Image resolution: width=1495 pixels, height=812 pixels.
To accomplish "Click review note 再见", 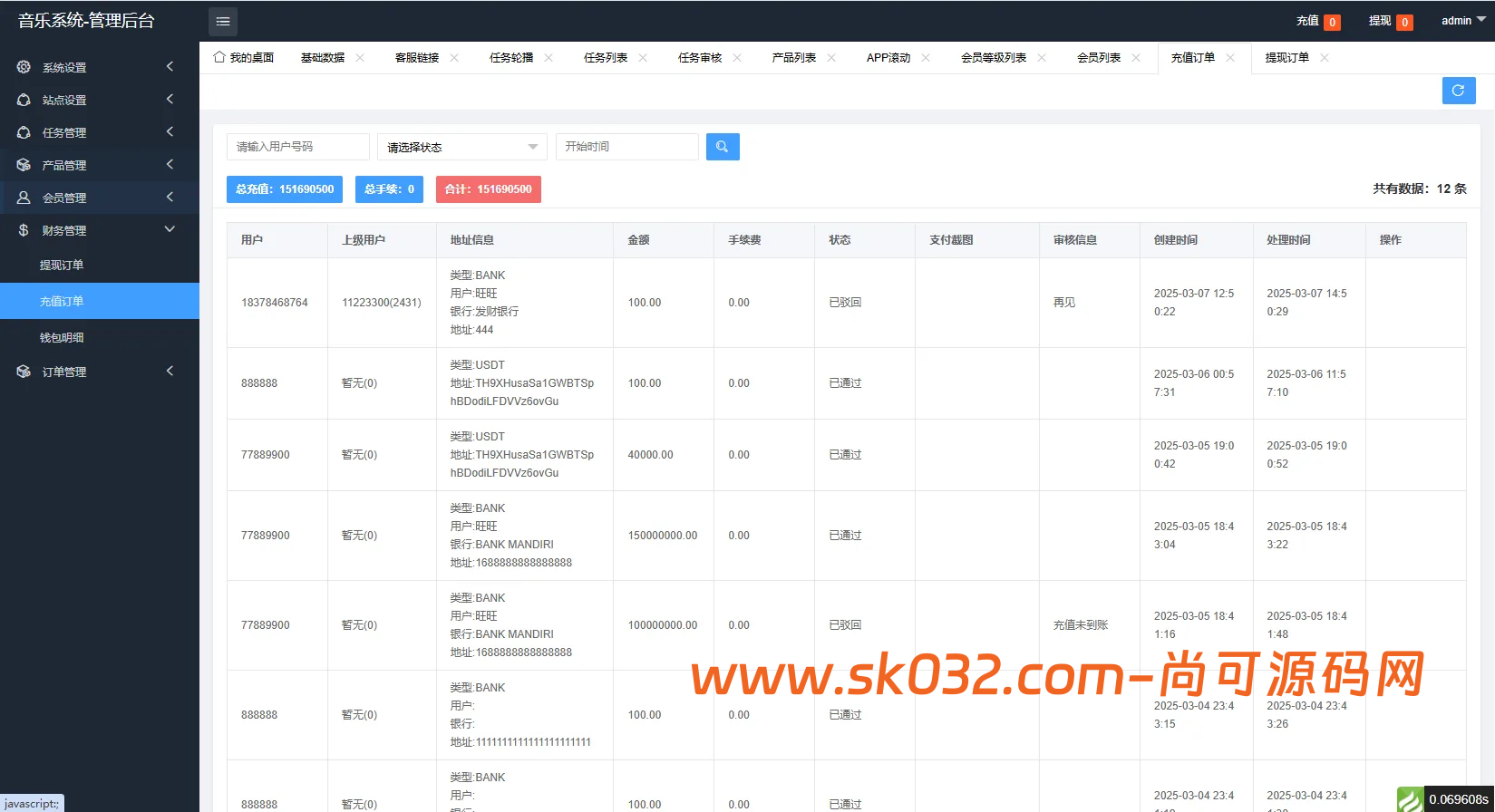I will tap(1064, 303).
